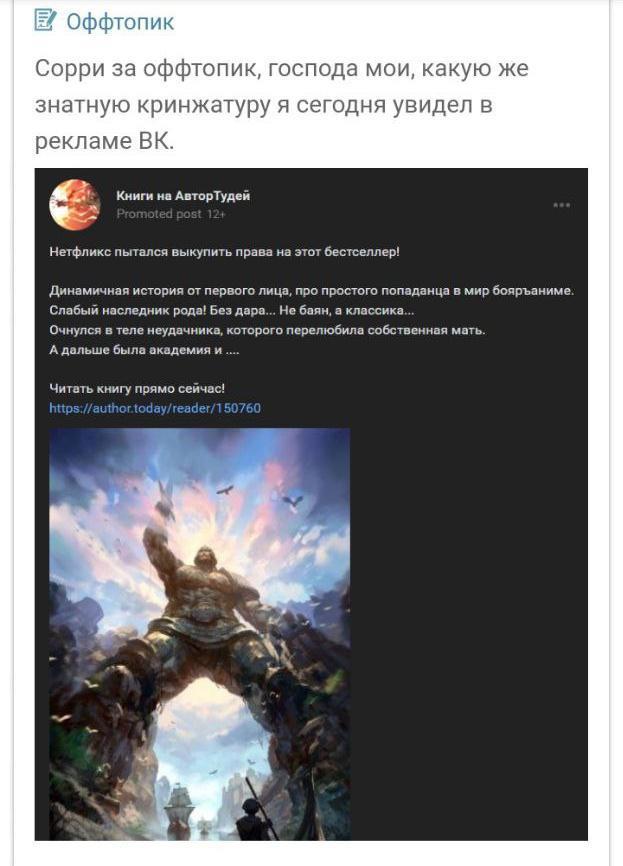Click the рекламе ВК text in heading
Image resolution: width=623 pixels, height=866 pixels.
(104, 141)
